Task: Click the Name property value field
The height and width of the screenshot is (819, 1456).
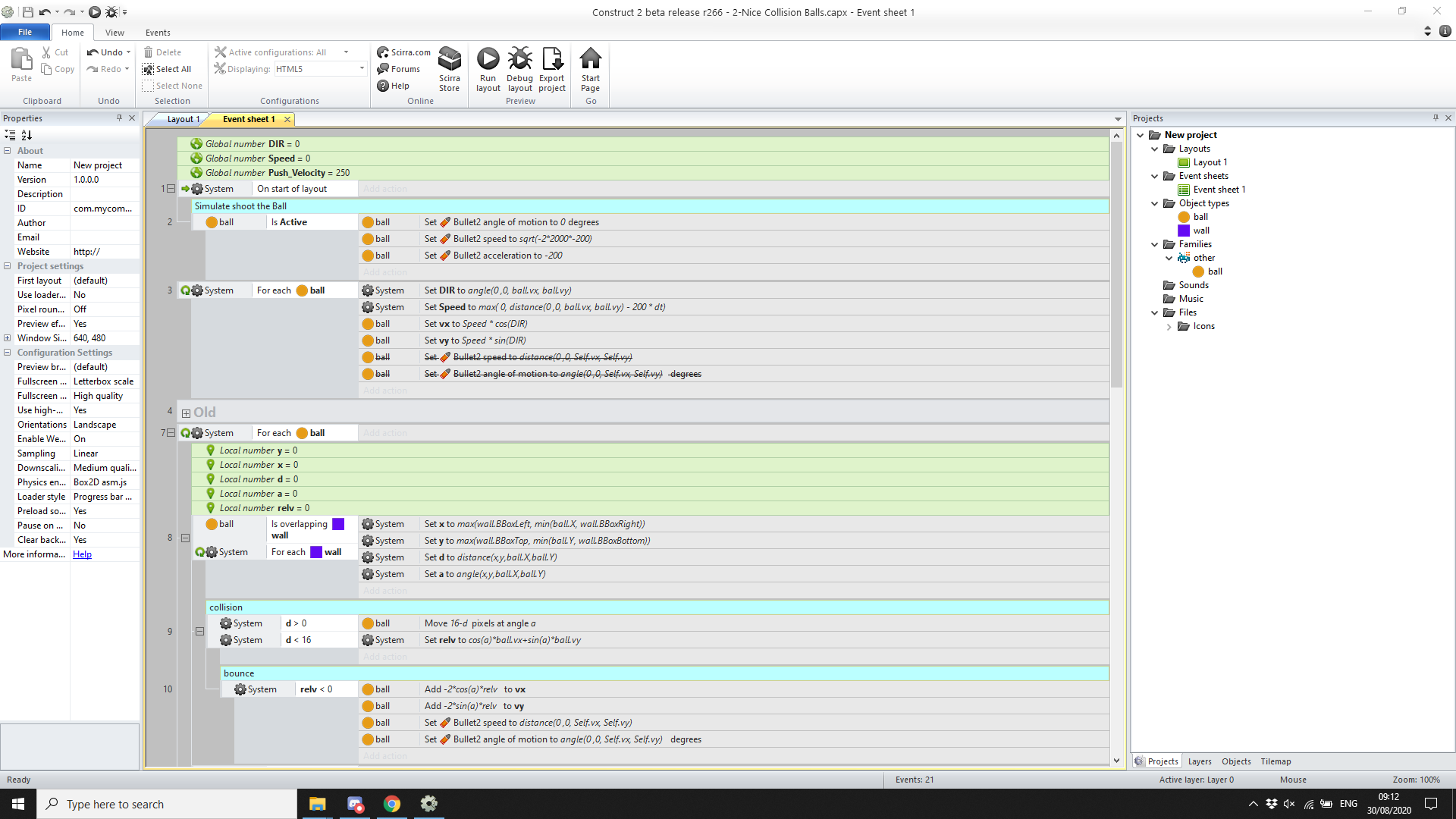Action: [x=105, y=165]
